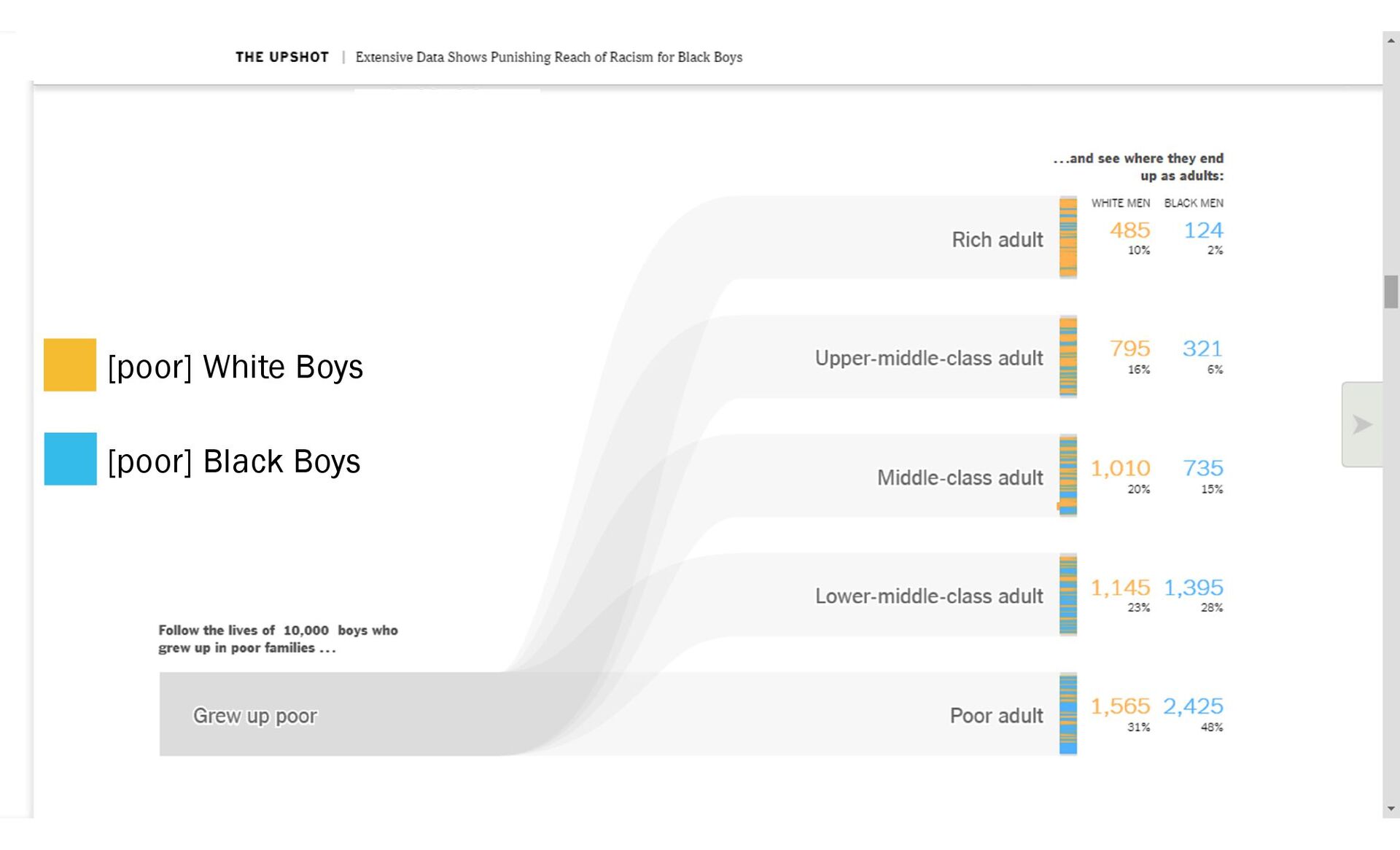Image resolution: width=1400 pixels, height=850 pixels.
Task: Click the striped bar beside Upper-middle-class adult
Action: tap(1068, 357)
